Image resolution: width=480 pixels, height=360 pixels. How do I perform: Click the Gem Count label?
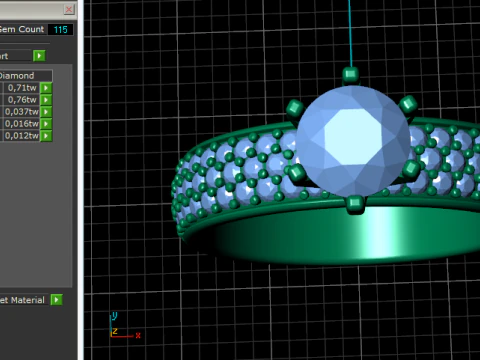[22, 29]
